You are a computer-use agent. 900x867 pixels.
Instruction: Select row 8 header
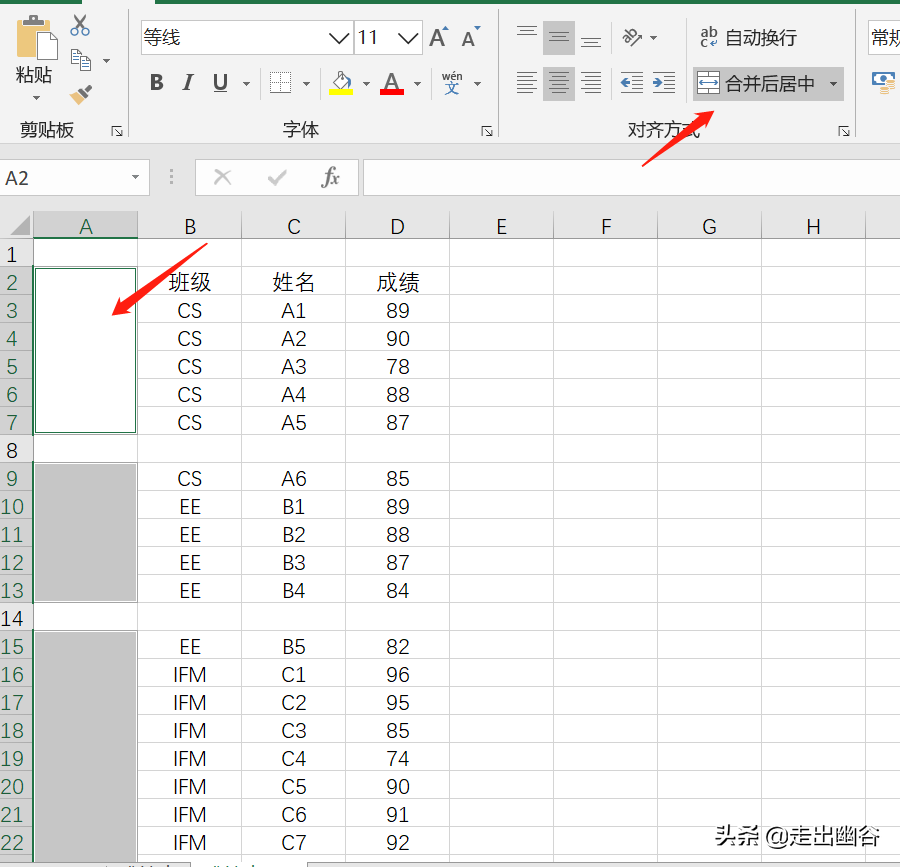point(16,450)
